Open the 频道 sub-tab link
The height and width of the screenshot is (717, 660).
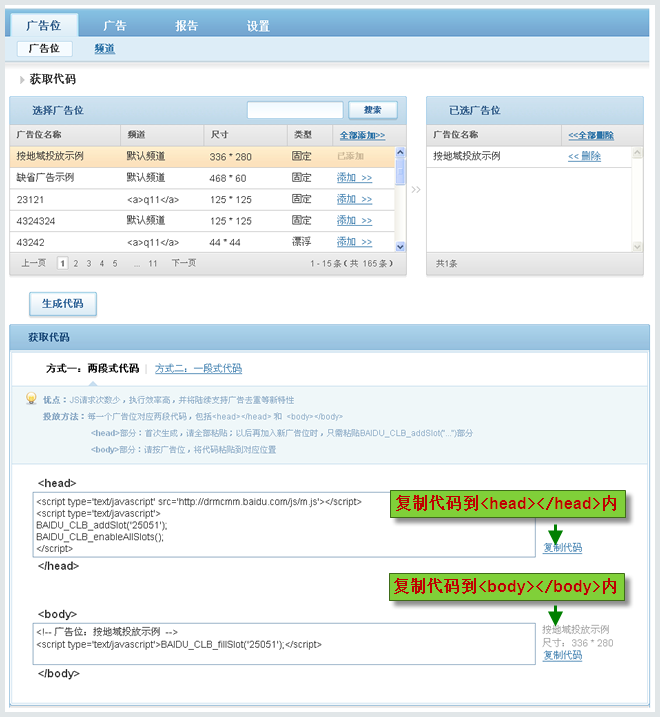pyautogui.click(x=105, y=48)
